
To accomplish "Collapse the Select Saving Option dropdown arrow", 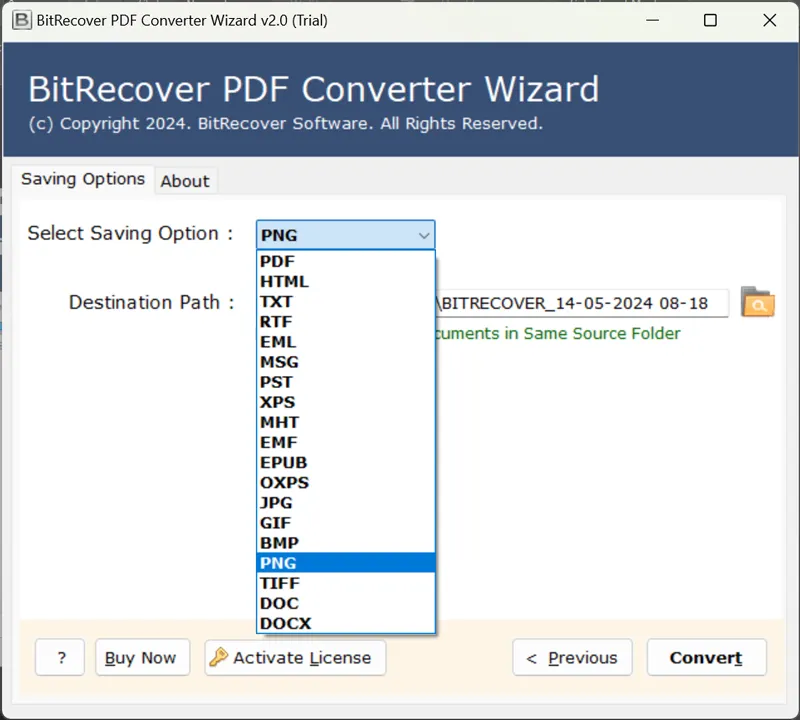I will (424, 236).
